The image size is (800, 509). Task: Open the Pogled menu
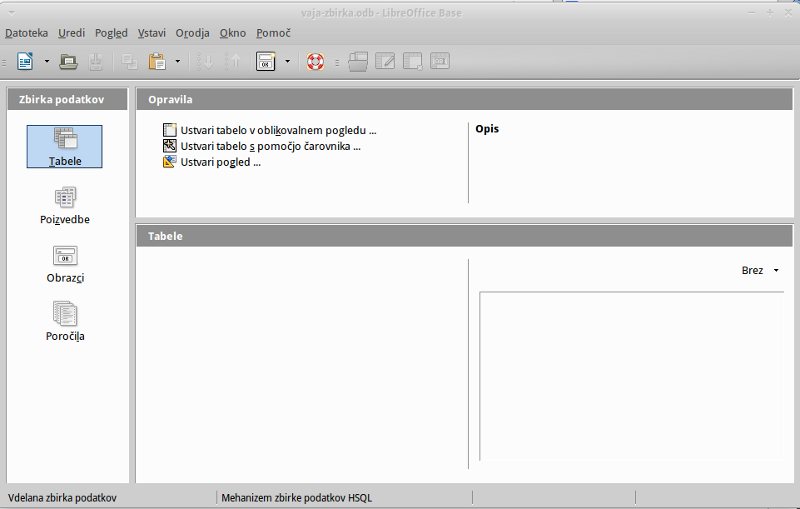[x=111, y=33]
